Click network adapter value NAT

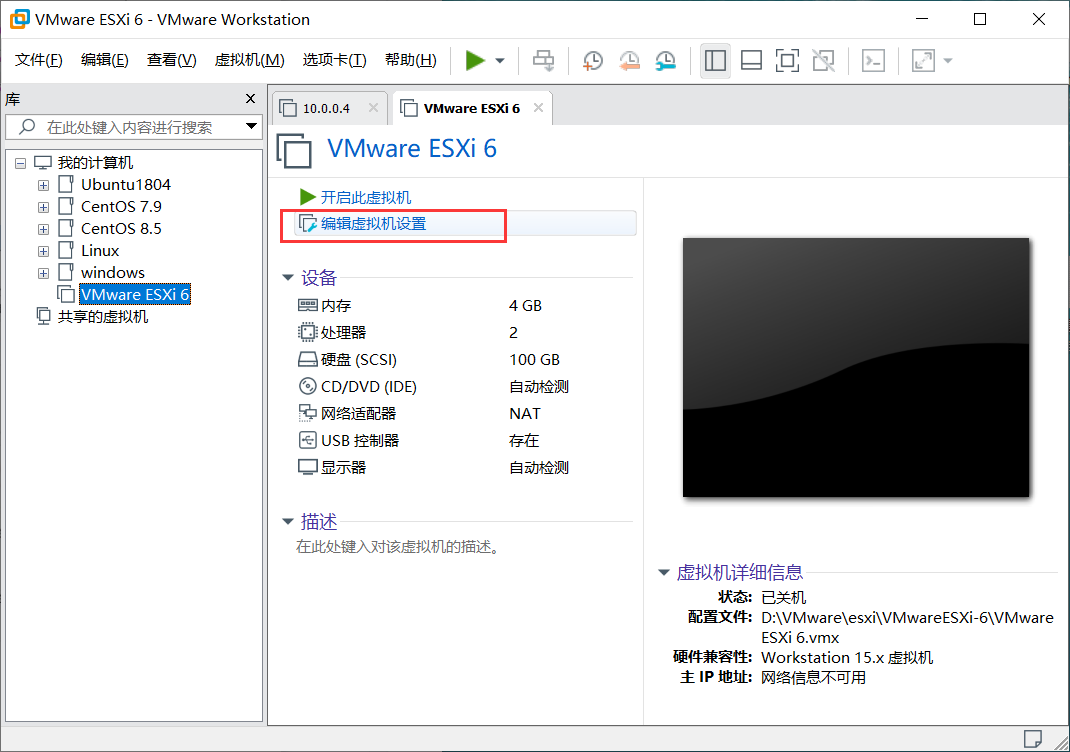(525, 414)
